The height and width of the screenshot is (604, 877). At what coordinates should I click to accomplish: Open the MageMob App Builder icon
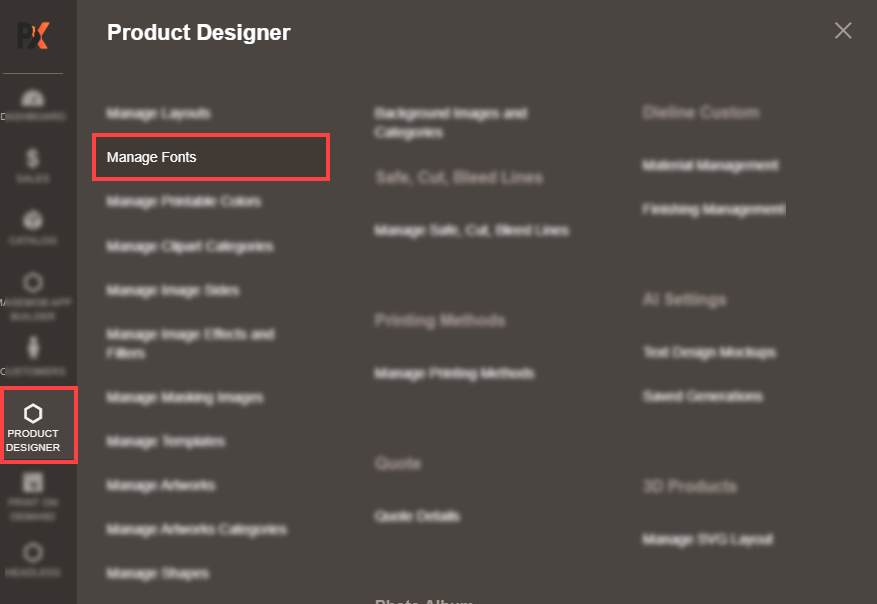click(x=33, y=296)
